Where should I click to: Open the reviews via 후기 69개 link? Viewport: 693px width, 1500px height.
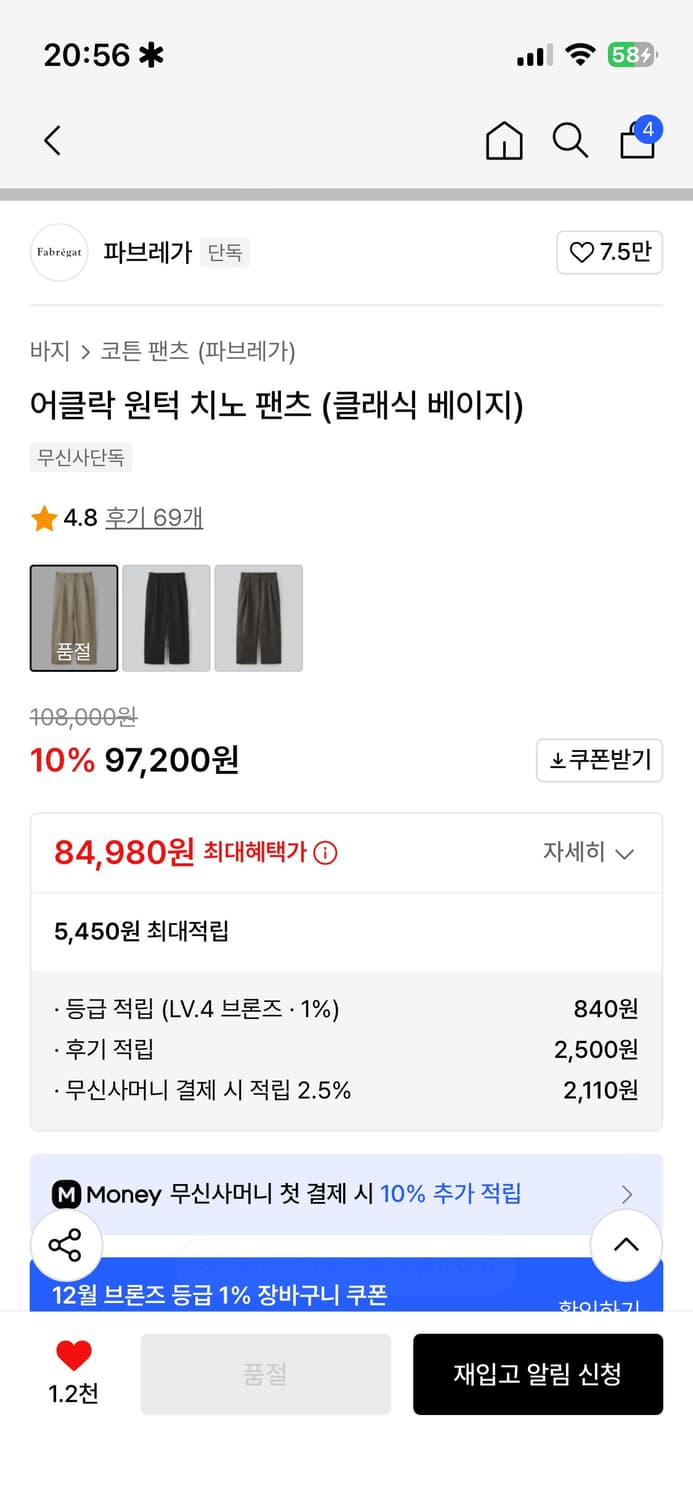click(x=153, y=519)
